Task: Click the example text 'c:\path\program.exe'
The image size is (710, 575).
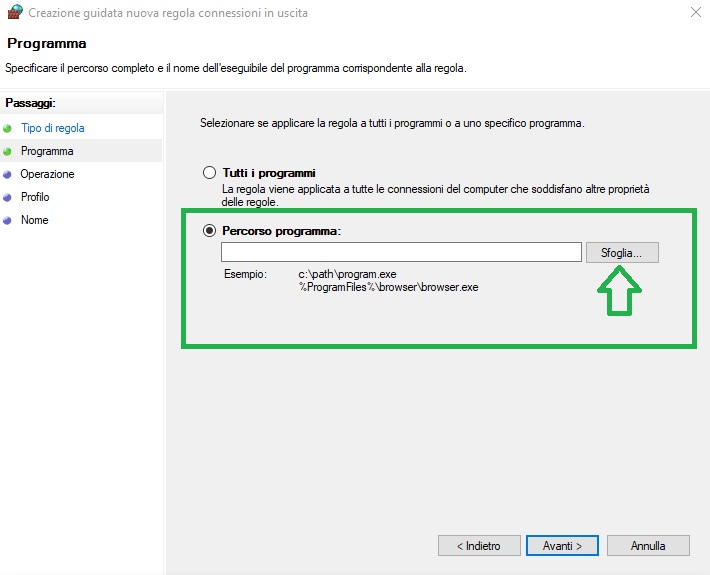Action: pos(347,274)
